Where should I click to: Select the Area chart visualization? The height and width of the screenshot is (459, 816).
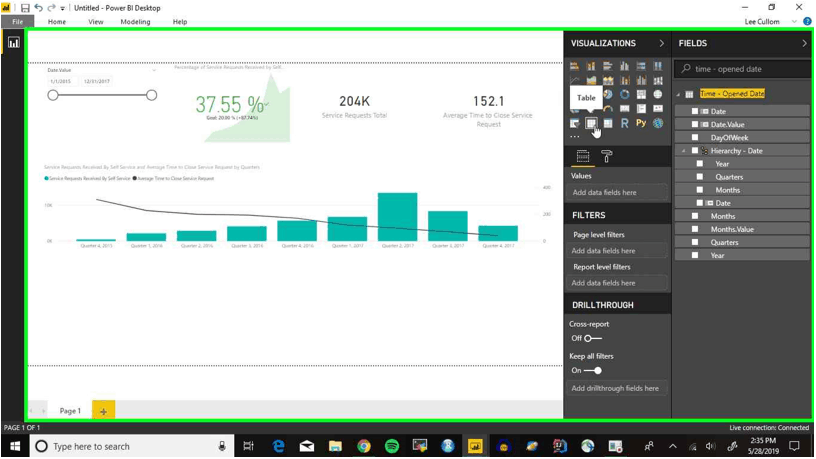click(591, 80)
